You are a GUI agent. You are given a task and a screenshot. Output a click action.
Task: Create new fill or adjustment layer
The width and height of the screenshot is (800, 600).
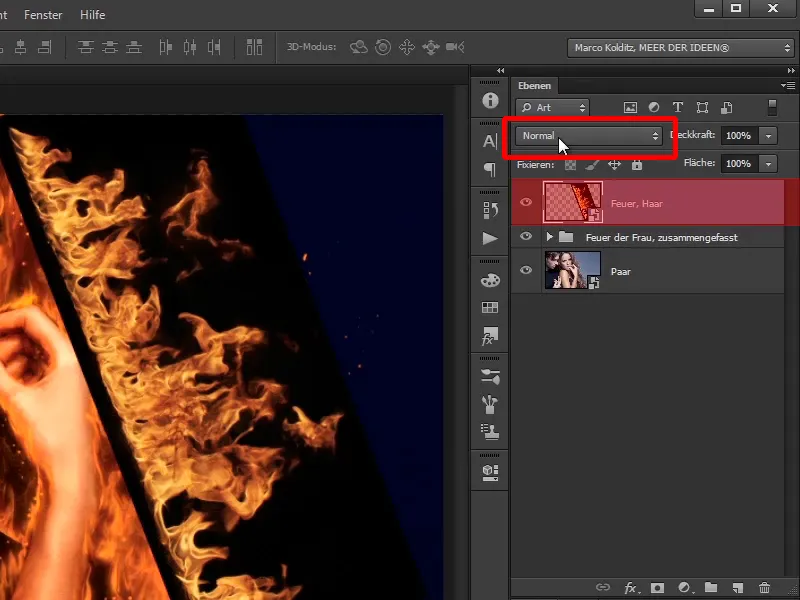pos(684,588)
